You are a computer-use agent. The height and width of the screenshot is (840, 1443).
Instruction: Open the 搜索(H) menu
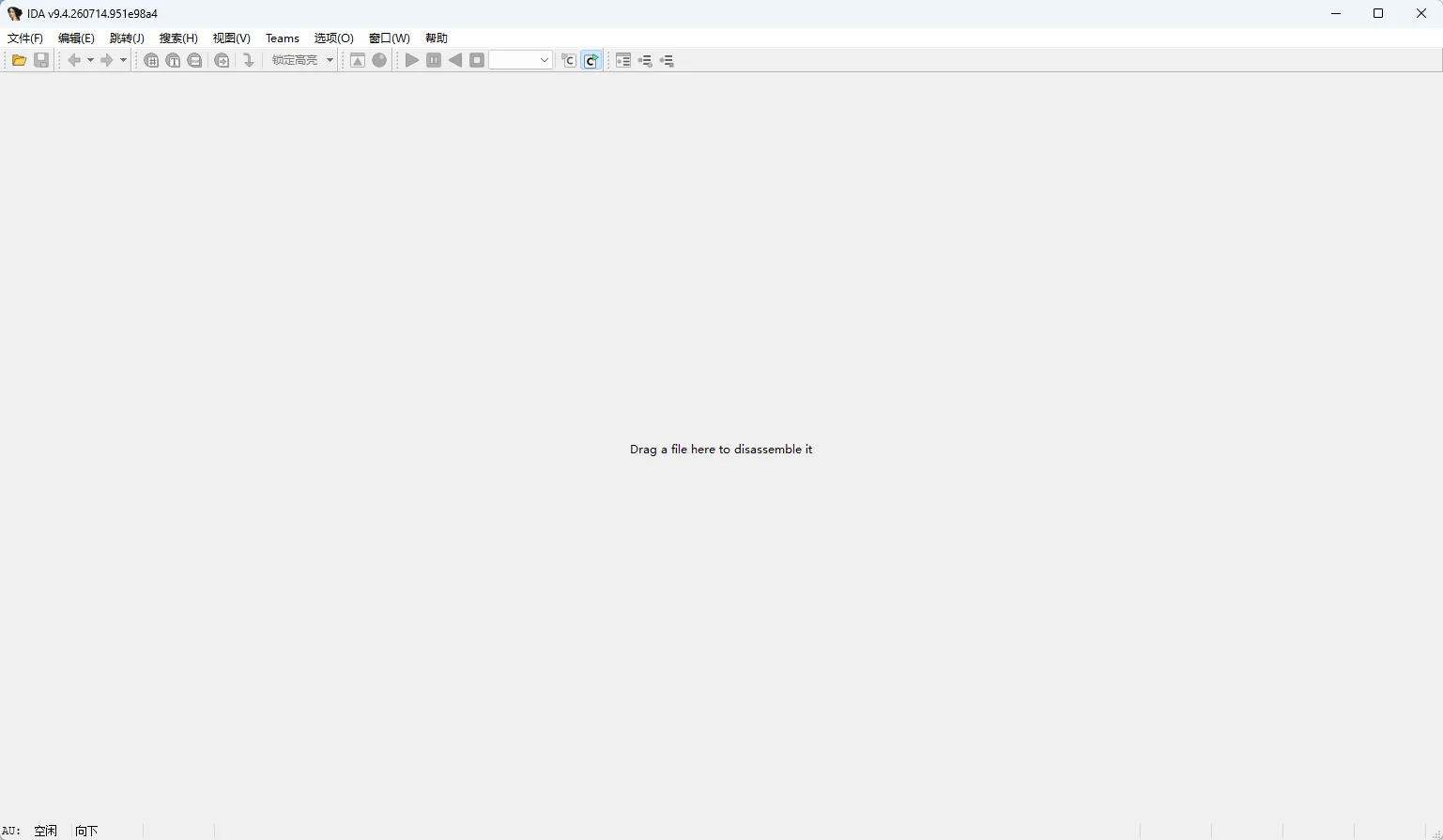178,38
